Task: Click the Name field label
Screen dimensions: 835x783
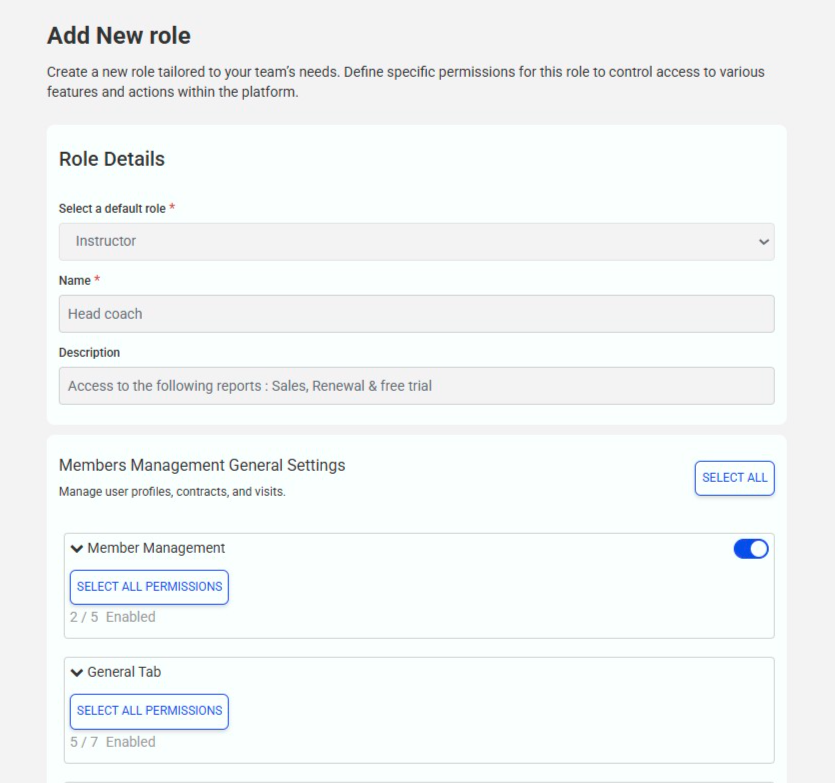Action: 75,281
